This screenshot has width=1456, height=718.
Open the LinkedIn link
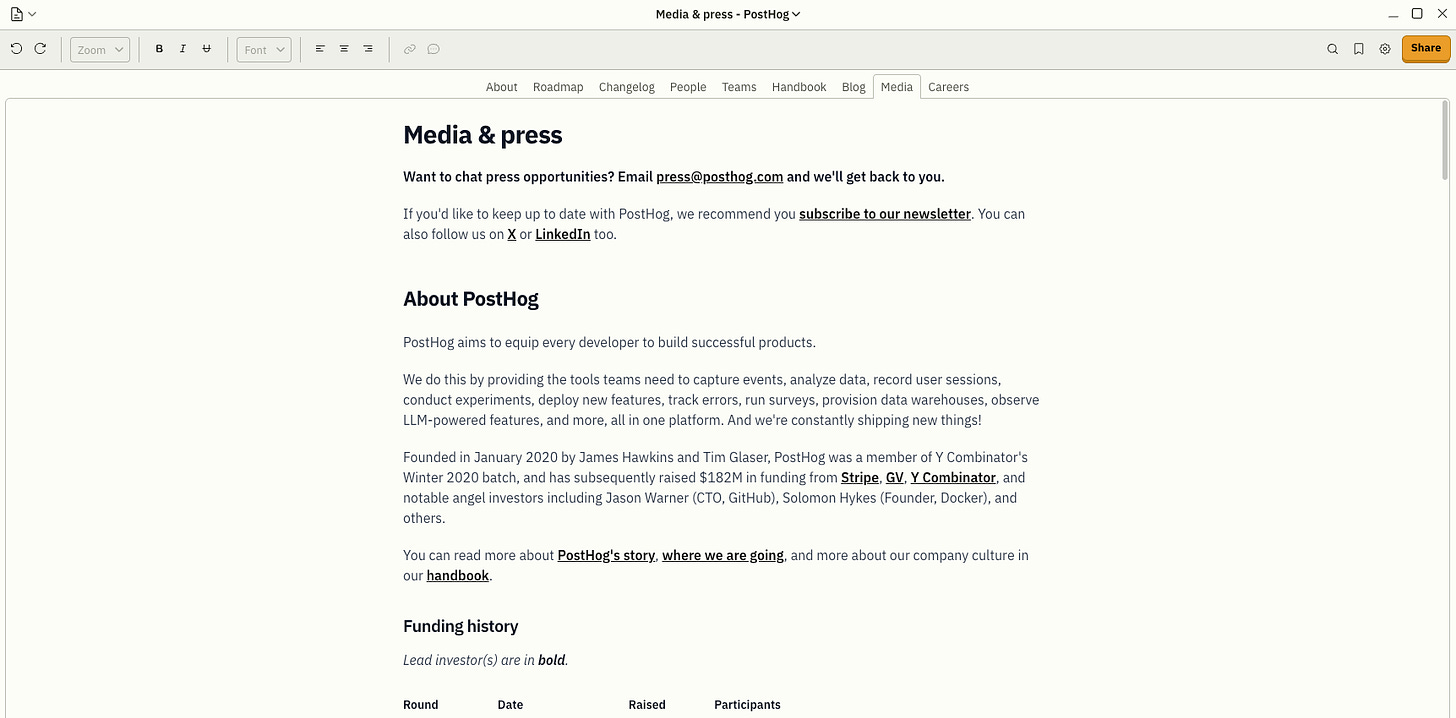(563, 235)
